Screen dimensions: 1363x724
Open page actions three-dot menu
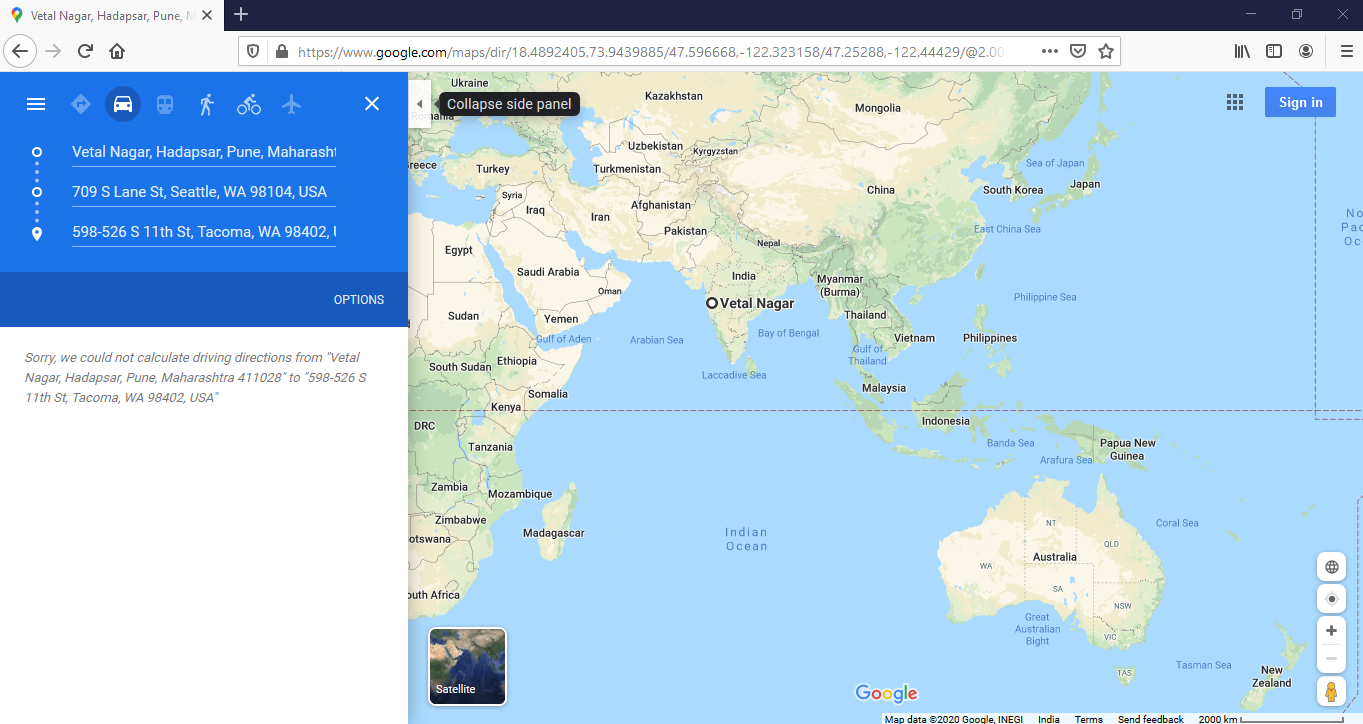coord(1049,51)
